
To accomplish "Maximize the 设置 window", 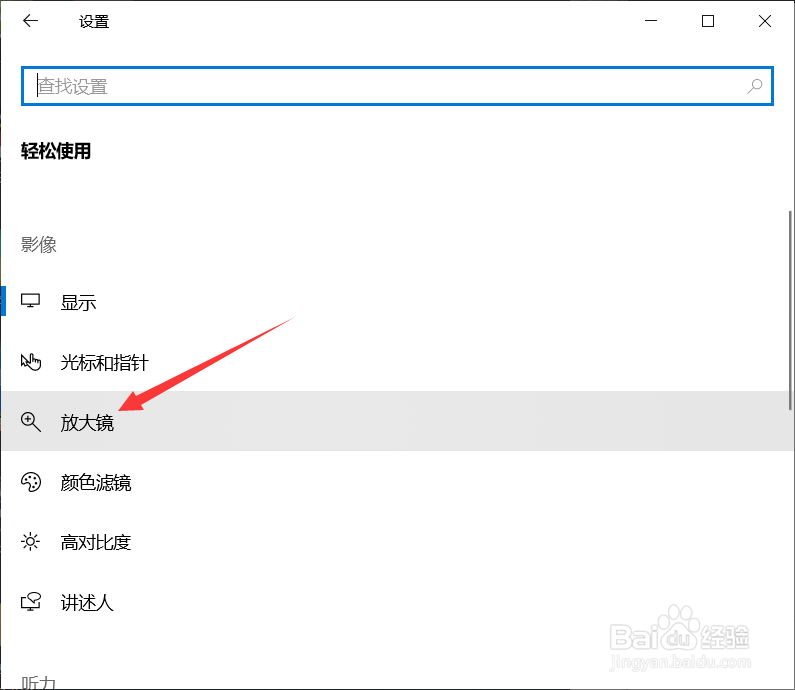I will click(x=708, y=21).
